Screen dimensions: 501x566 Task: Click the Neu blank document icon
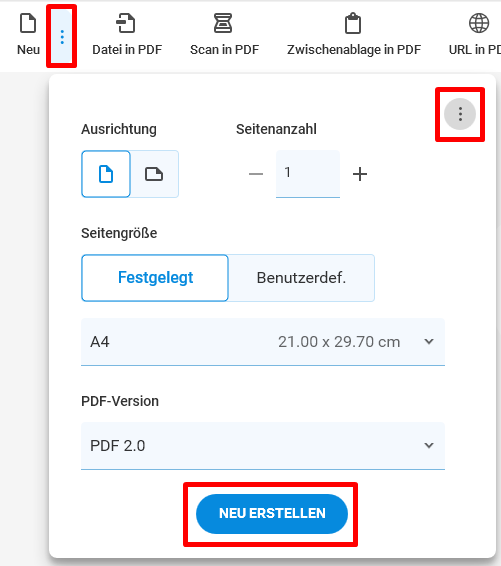tap(28, 23)
